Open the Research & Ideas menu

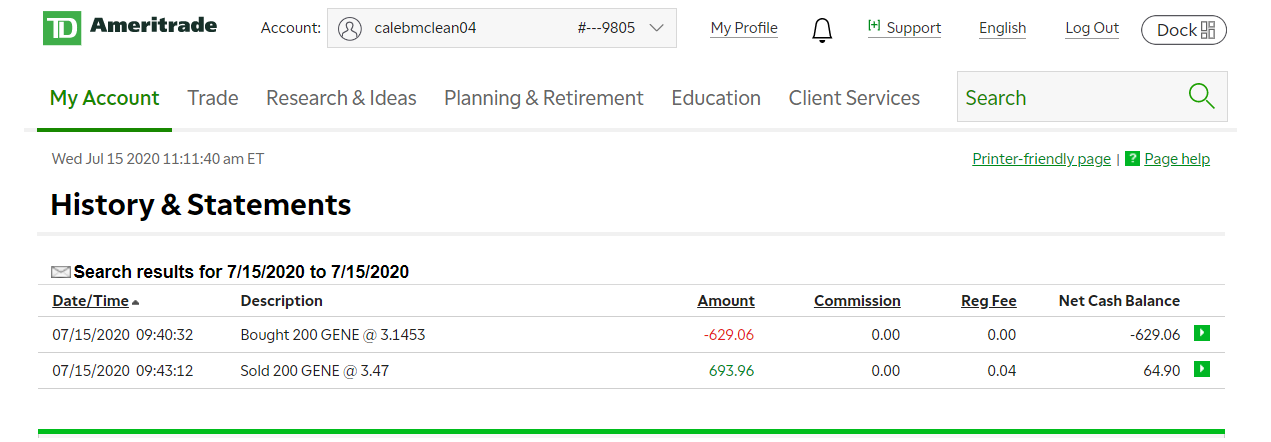pyautogui.click(x=341, y=98)
